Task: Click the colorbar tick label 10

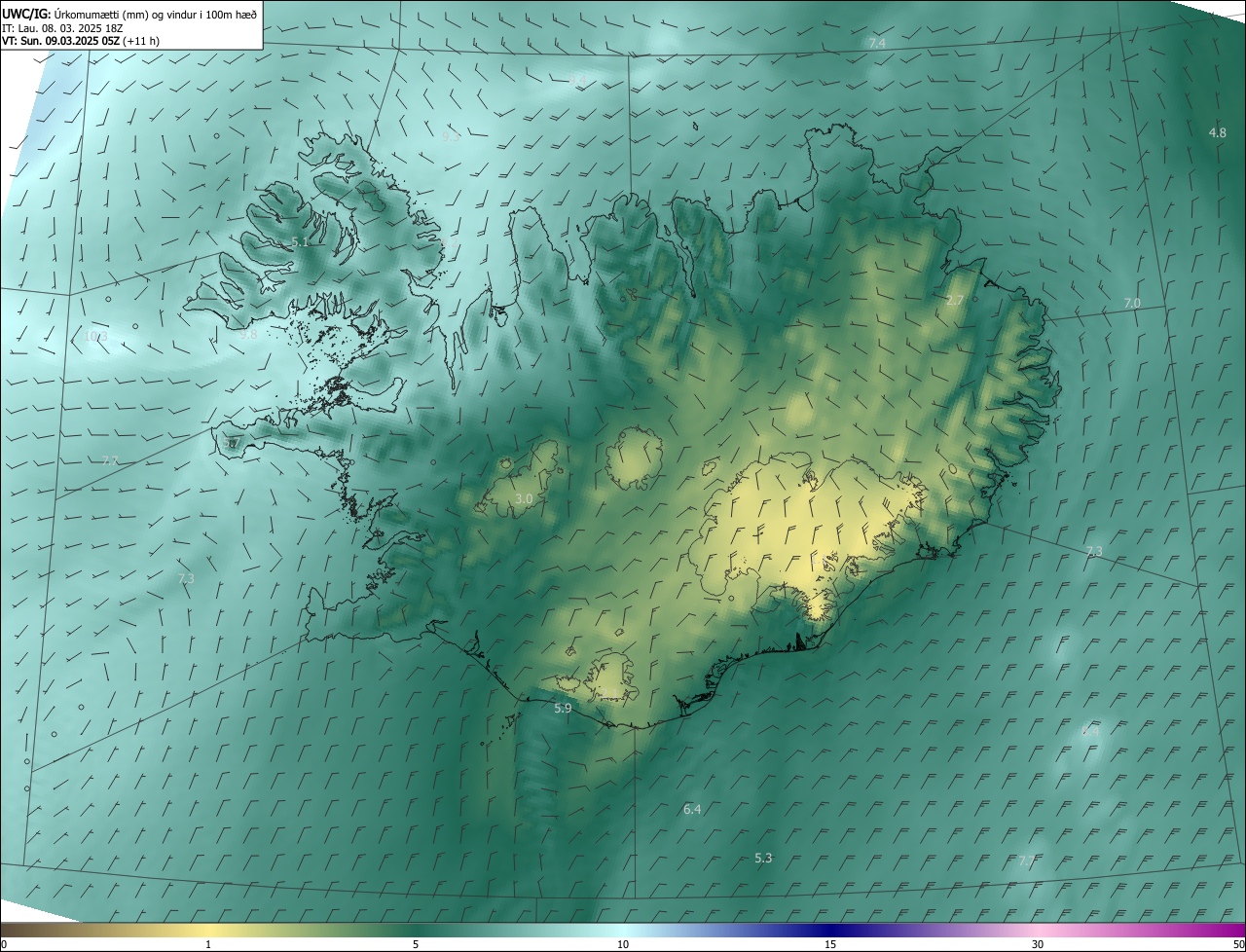Action: [x=623, y=944]
